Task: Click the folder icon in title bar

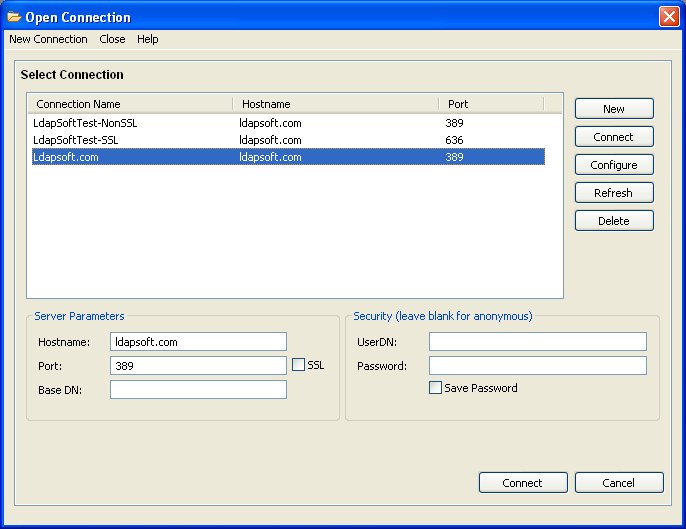Action: click(14, 17)
